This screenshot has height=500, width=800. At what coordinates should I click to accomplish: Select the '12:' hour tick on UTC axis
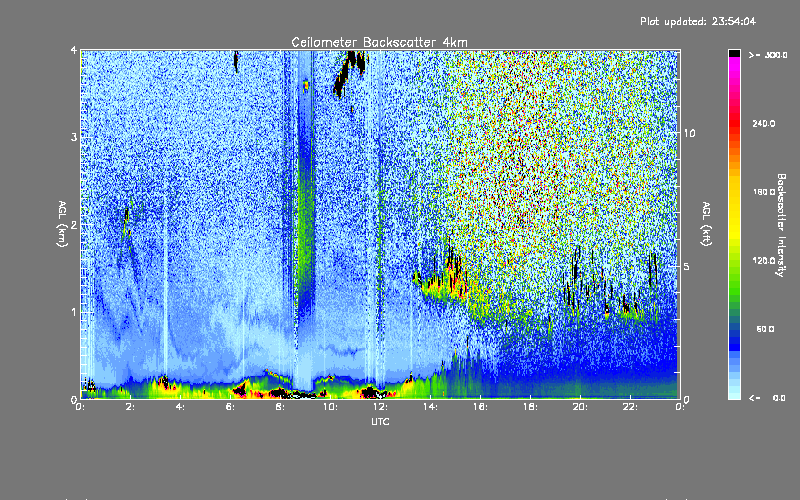pos(380,407)
